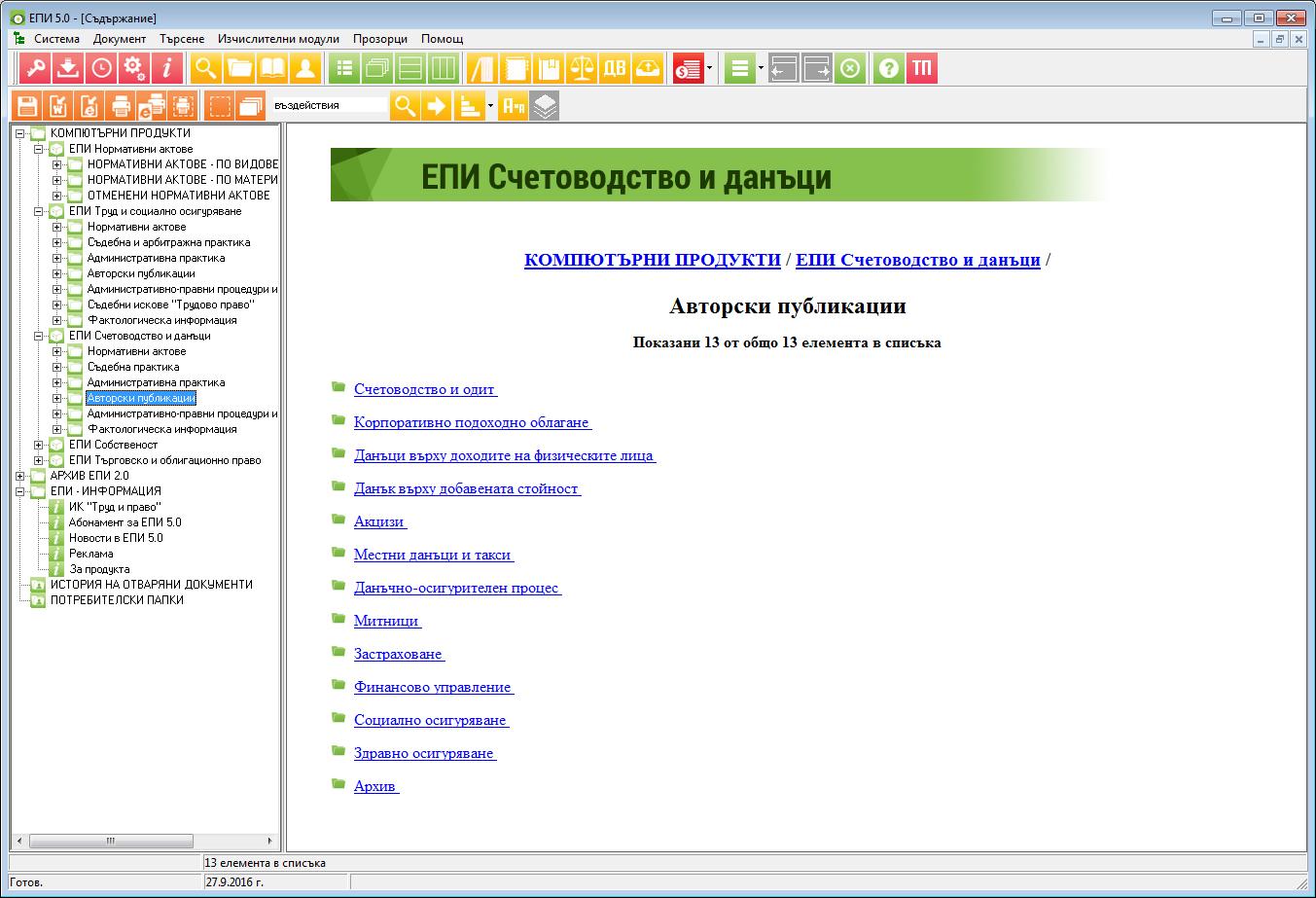The height and width of the screenshot is (898, 1316).
Task: Click the yellow scales of justice icon
Action: click(x=582, y=68)
